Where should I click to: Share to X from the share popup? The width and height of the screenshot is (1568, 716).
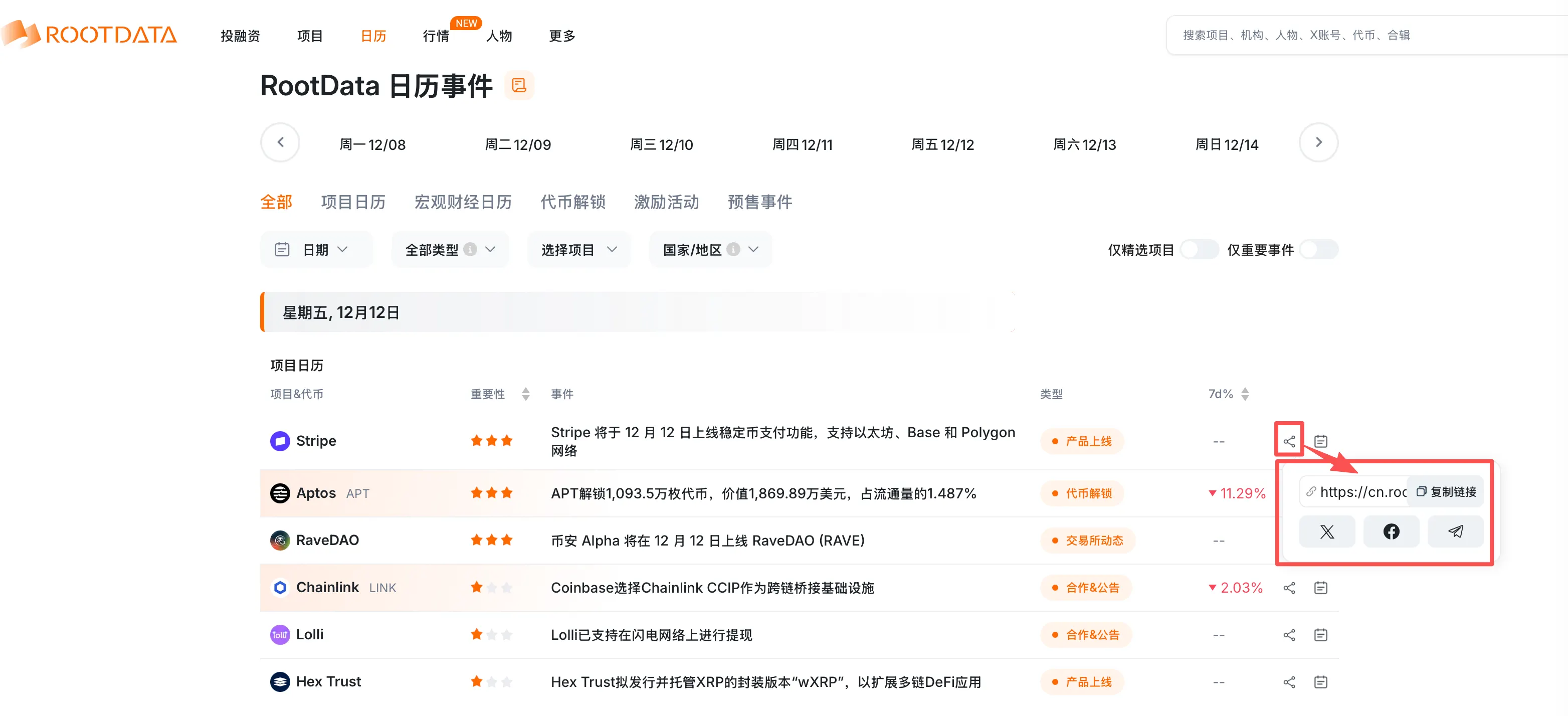point(1326,531)
